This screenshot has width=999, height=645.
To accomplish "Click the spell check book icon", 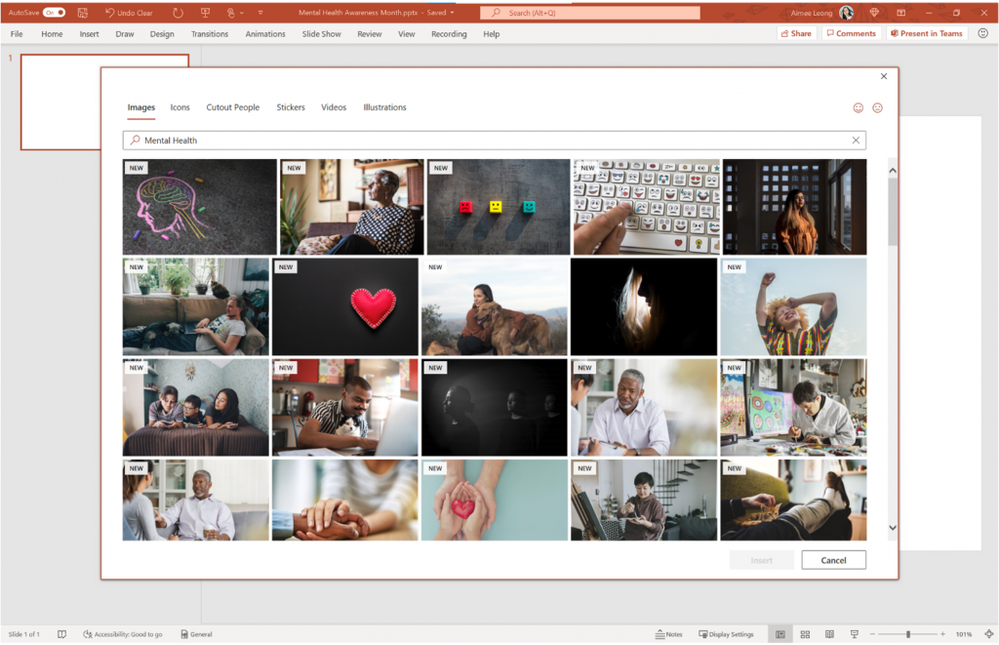I will click(62, 634).
